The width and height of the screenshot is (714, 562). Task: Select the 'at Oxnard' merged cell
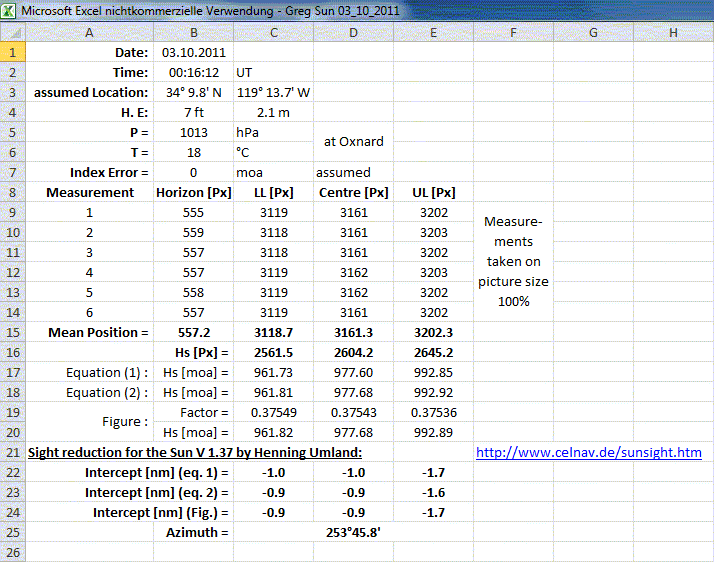tap(353, 142)
